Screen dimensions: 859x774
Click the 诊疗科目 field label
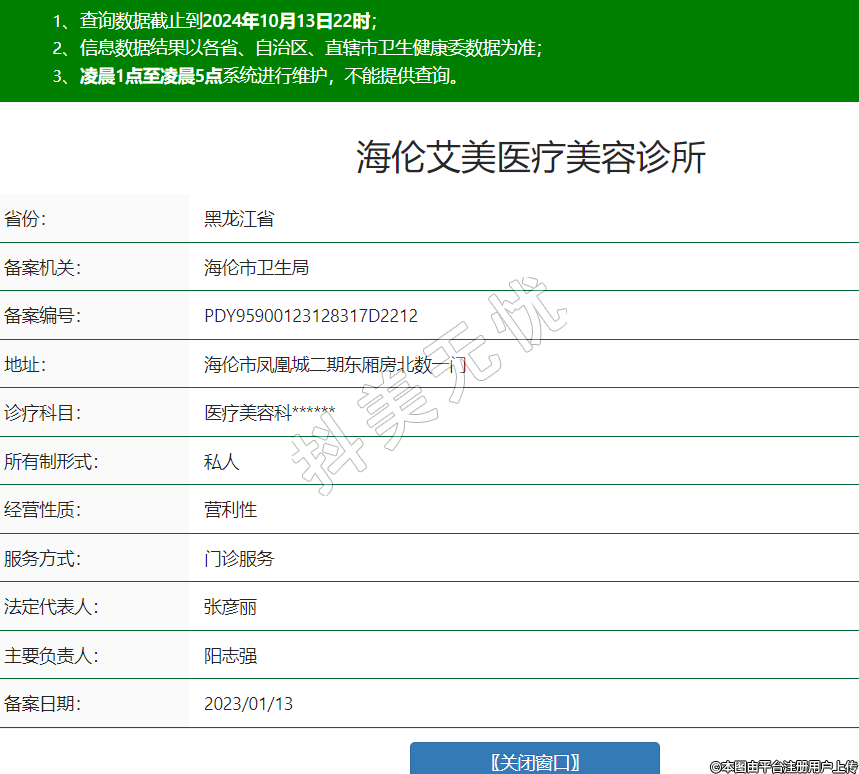(x=42, y=413)
